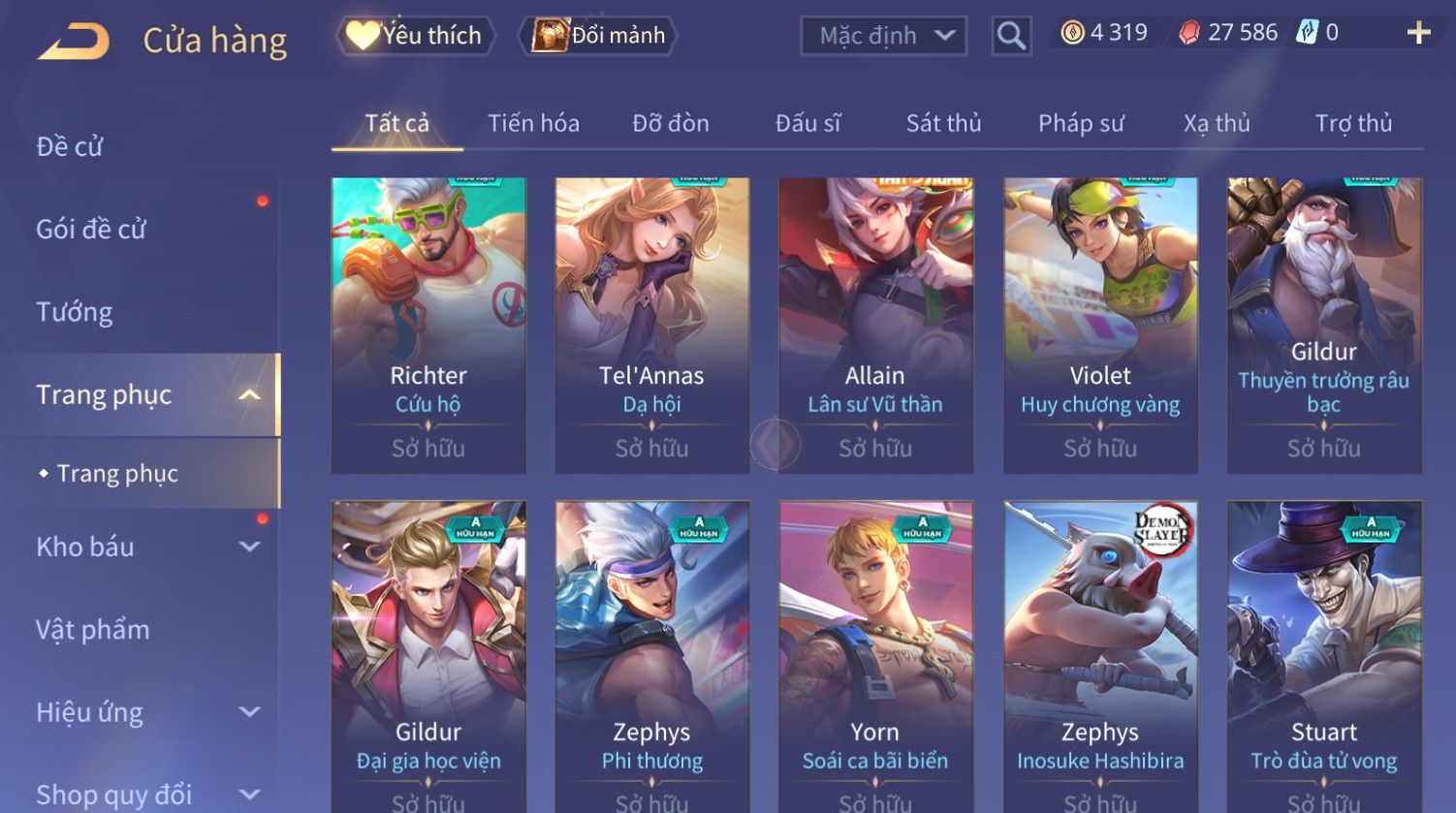The height and width of the screenshot is (813, 1456).
Task: Click the red ruby currency icon
Action: click(x=1188, y=34)
